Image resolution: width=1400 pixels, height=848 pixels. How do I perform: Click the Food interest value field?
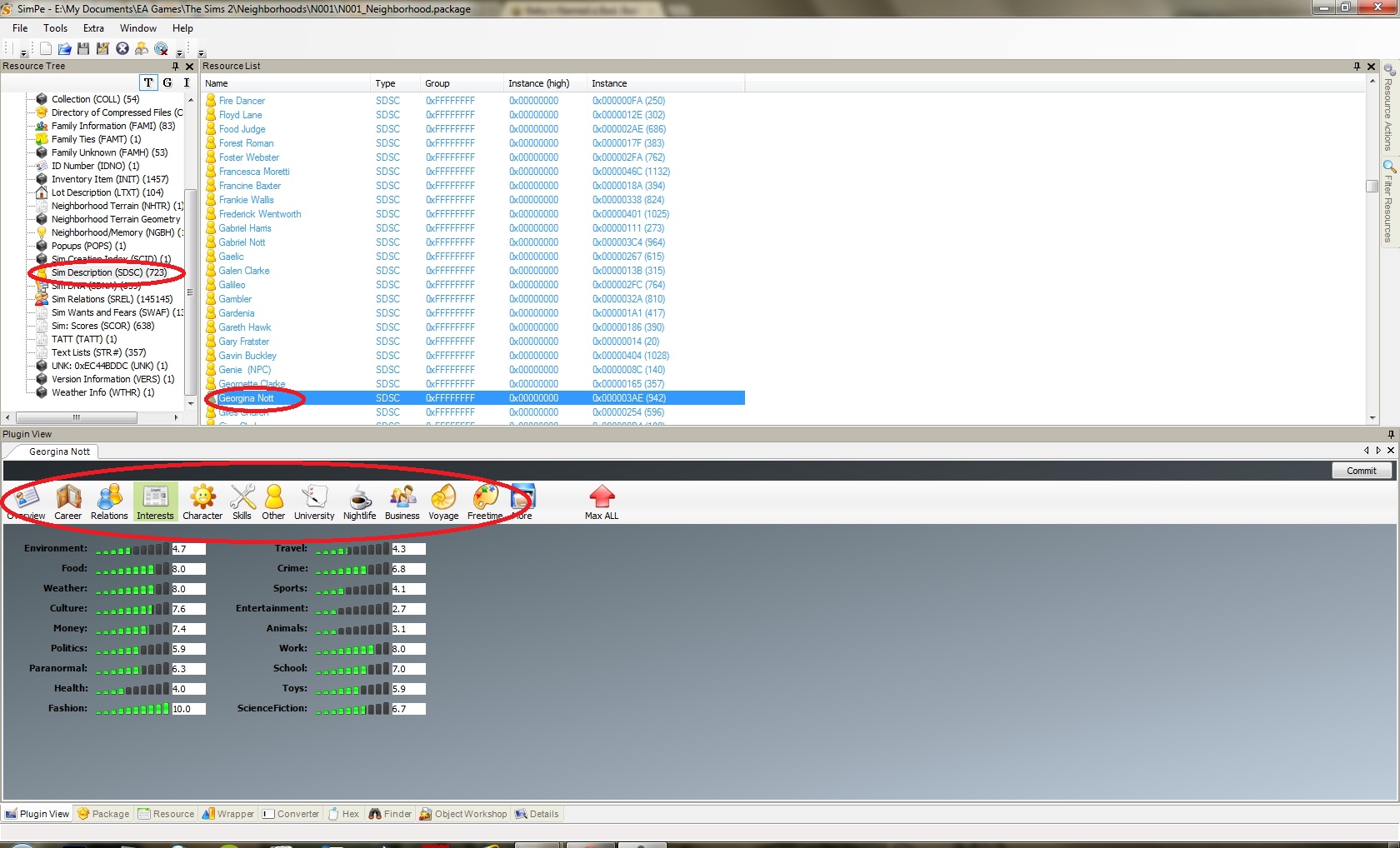(x=188, y=569)
